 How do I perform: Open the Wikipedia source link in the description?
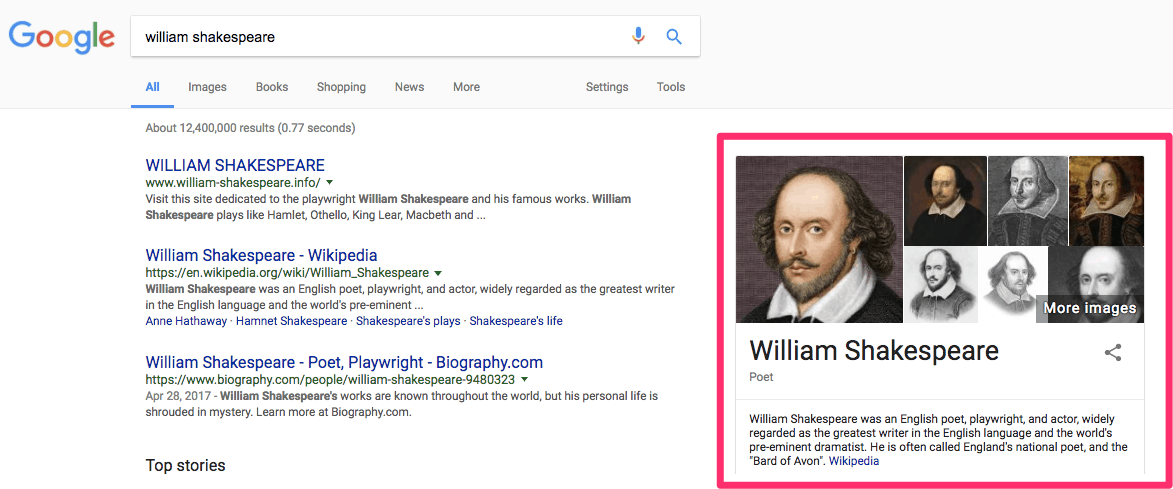pyautogui.click(x=854, y=461)
